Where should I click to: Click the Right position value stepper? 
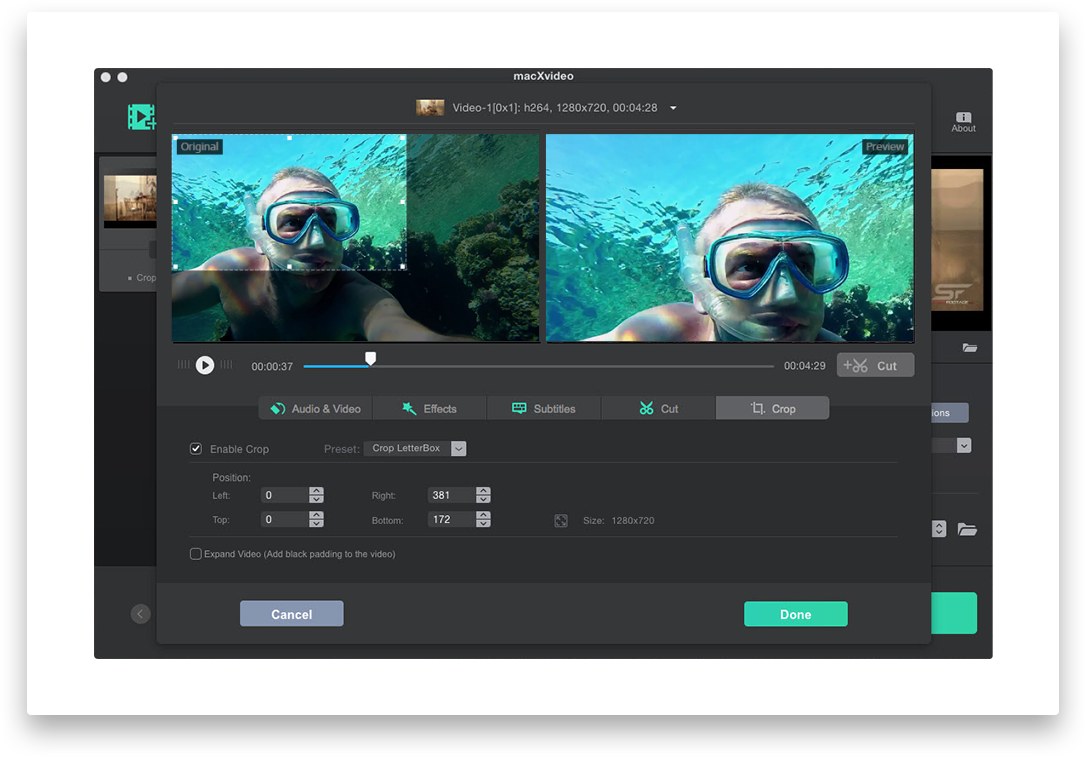tap(483, 495)
